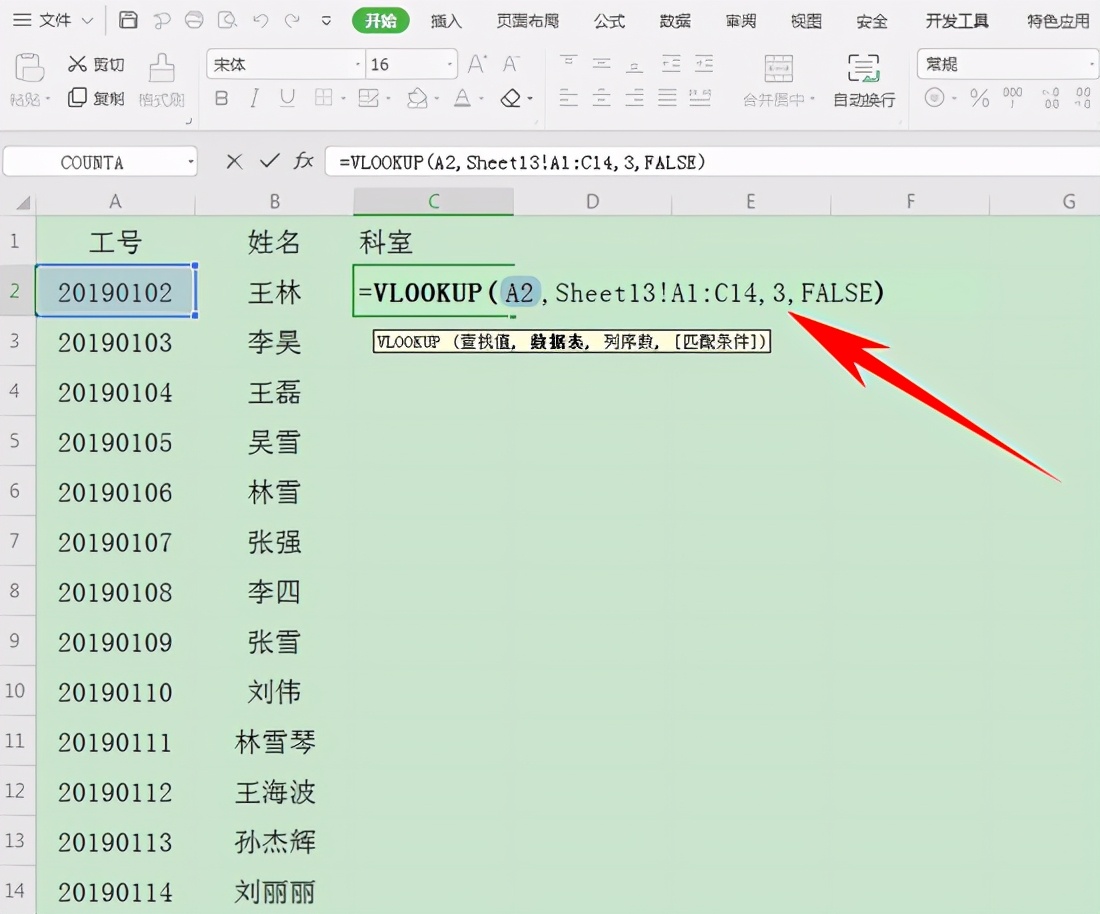Click the 复制 copy button
Viewport: 1100px width, 914px height.
coord(97,98)
